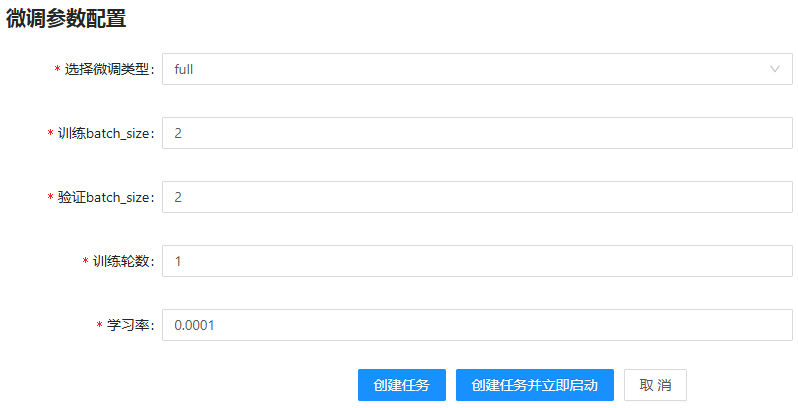Click the 微调参数配置 heading
The height and width of the screenshot is (408, 798).
66,17
